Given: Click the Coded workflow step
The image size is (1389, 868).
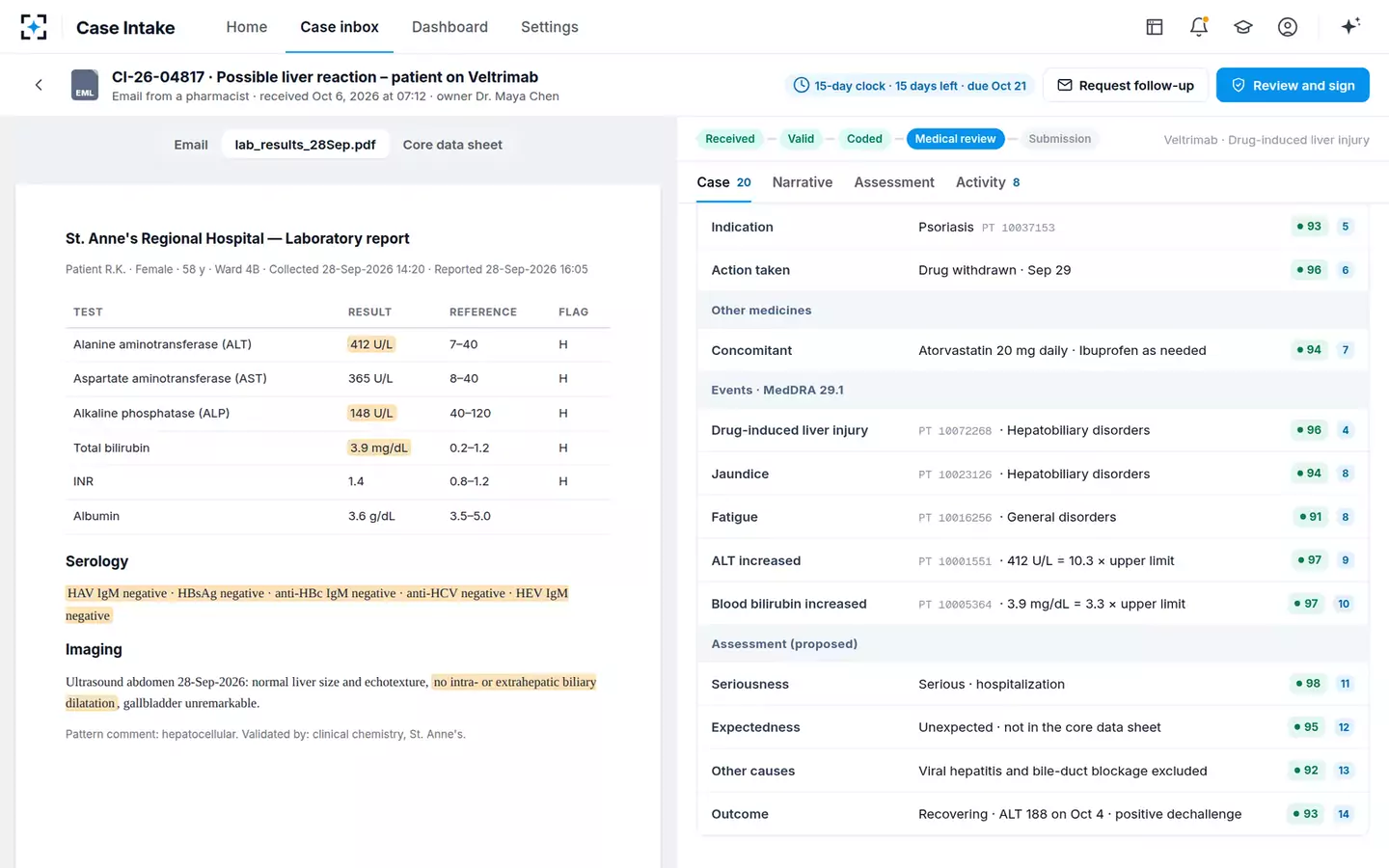Looking at the screenshot, I should click(864, 139).
